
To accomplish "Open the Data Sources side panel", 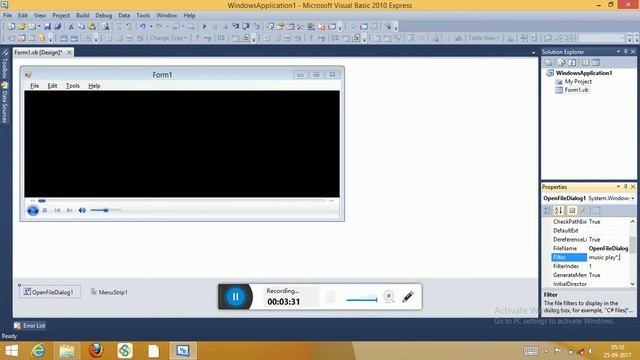I will [x=4, y=103].
